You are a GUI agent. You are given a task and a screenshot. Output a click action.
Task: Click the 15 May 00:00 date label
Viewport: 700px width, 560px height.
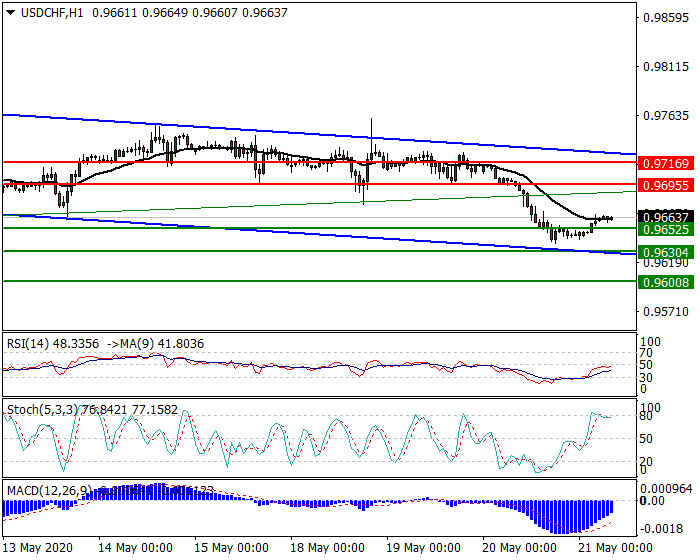(x=231, y=548)
